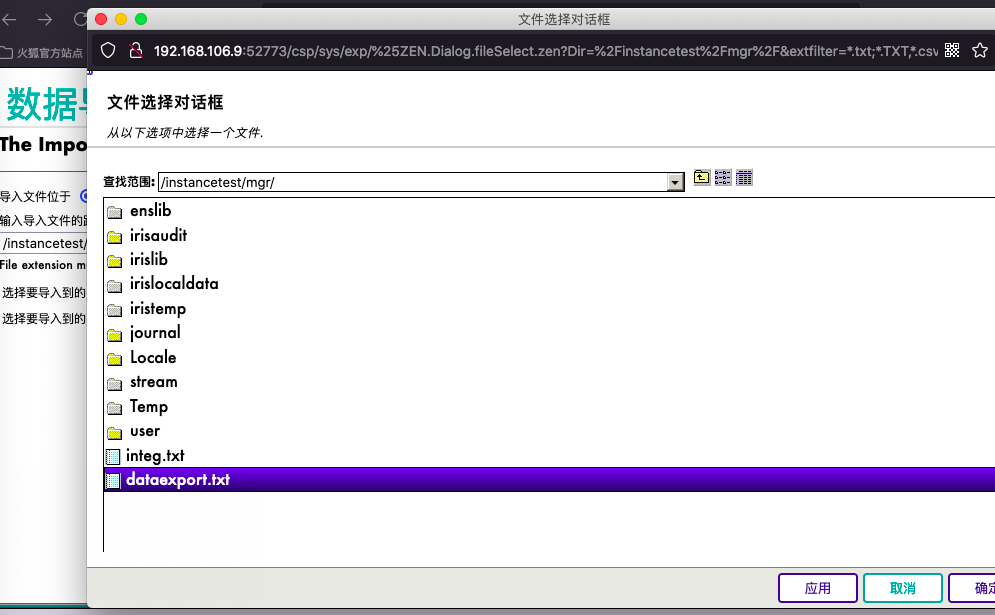
Task: Navigate up one folder level
Action: (701, 177)
